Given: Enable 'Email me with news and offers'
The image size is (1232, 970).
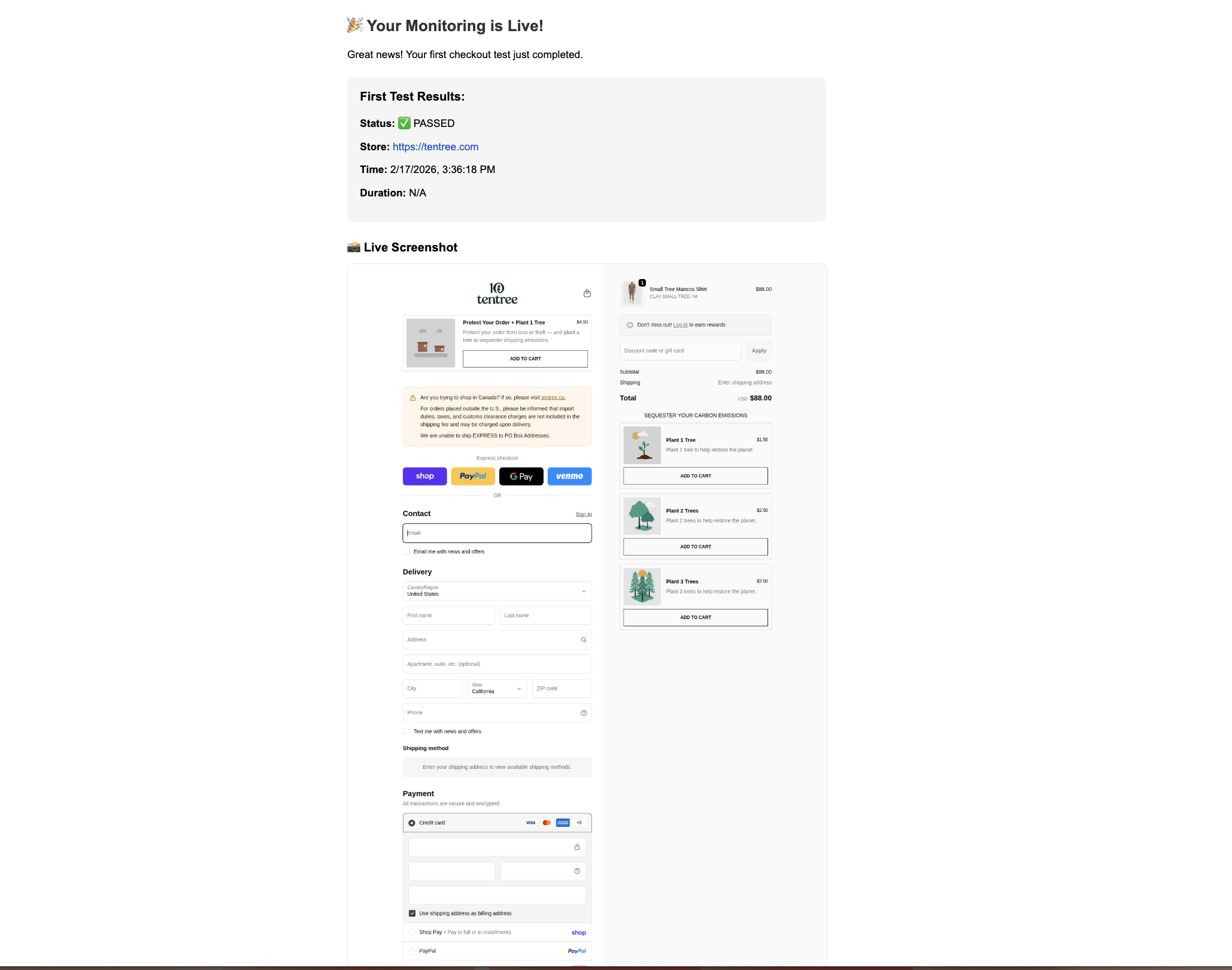Looking at the screenshot, I should click(x=406, y=551).
